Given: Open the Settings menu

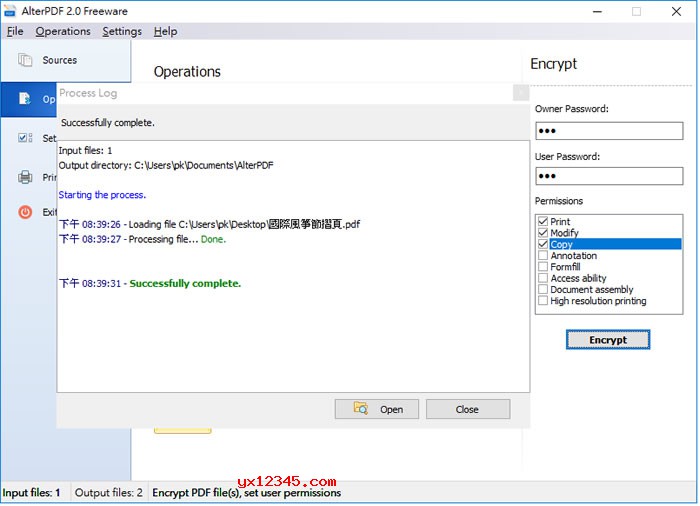Looking at the screenshot, I should coord(122,31).
